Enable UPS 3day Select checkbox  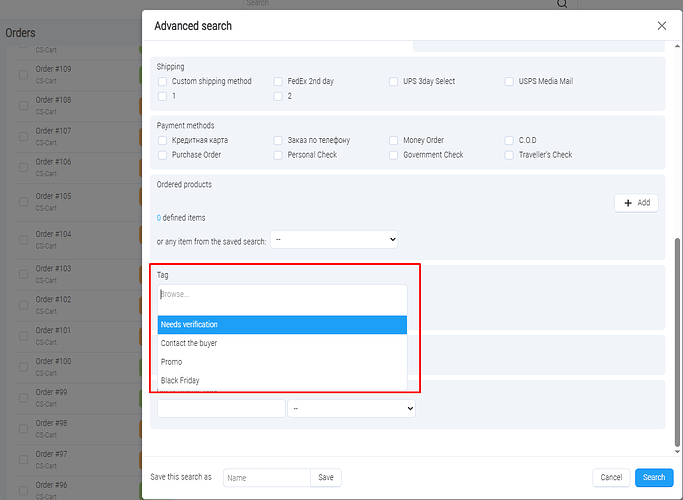coord(394,81)
